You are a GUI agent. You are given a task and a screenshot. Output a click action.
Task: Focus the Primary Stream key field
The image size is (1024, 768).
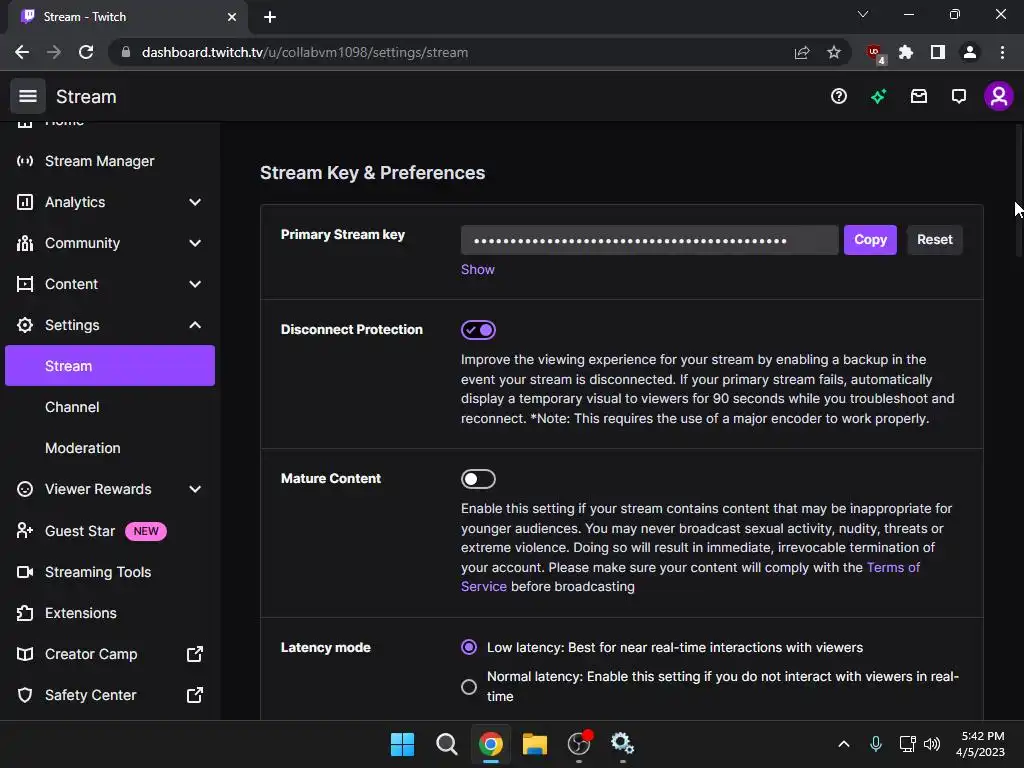[x=649, y=240]
